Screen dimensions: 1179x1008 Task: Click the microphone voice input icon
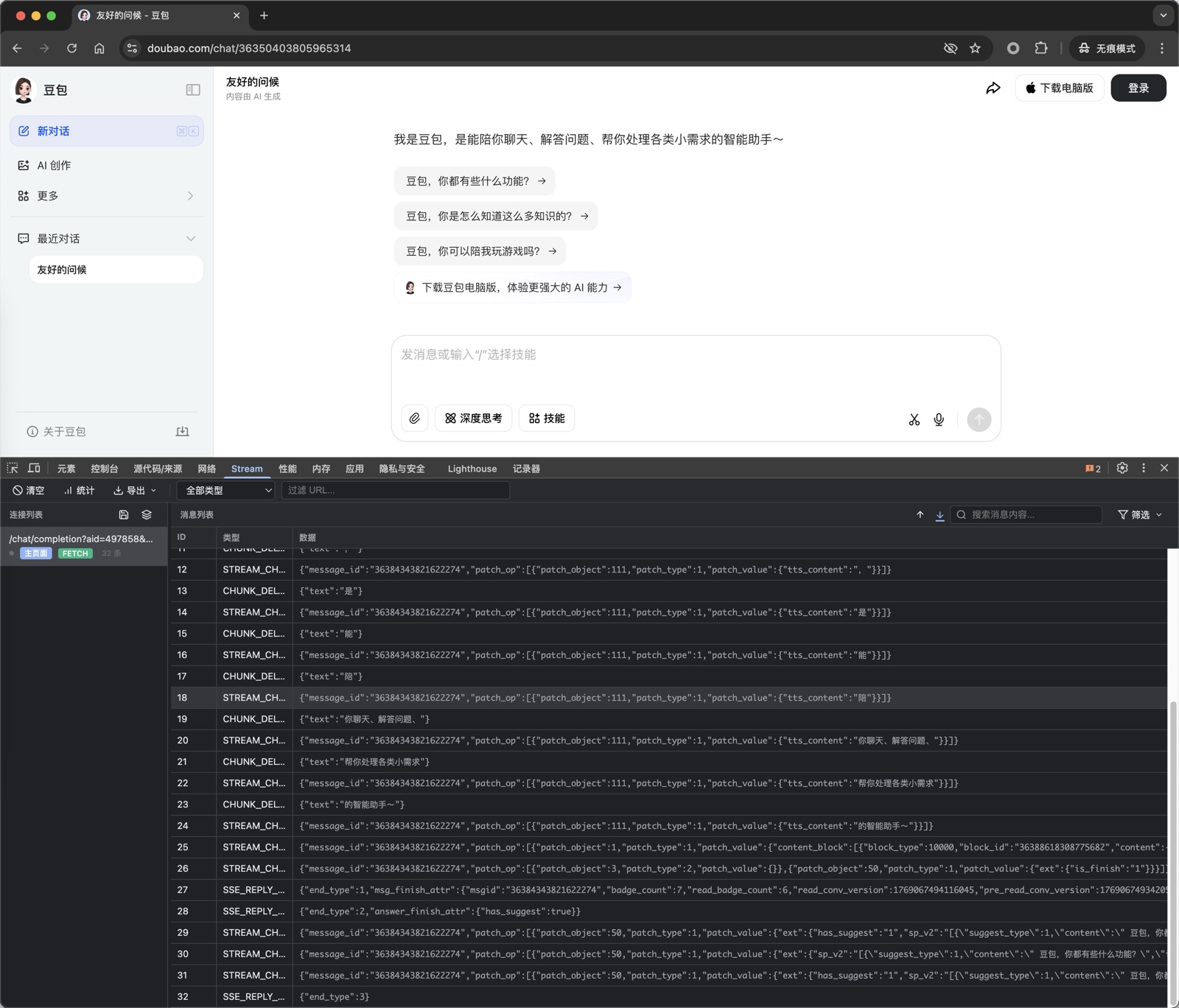coord(939,419)
